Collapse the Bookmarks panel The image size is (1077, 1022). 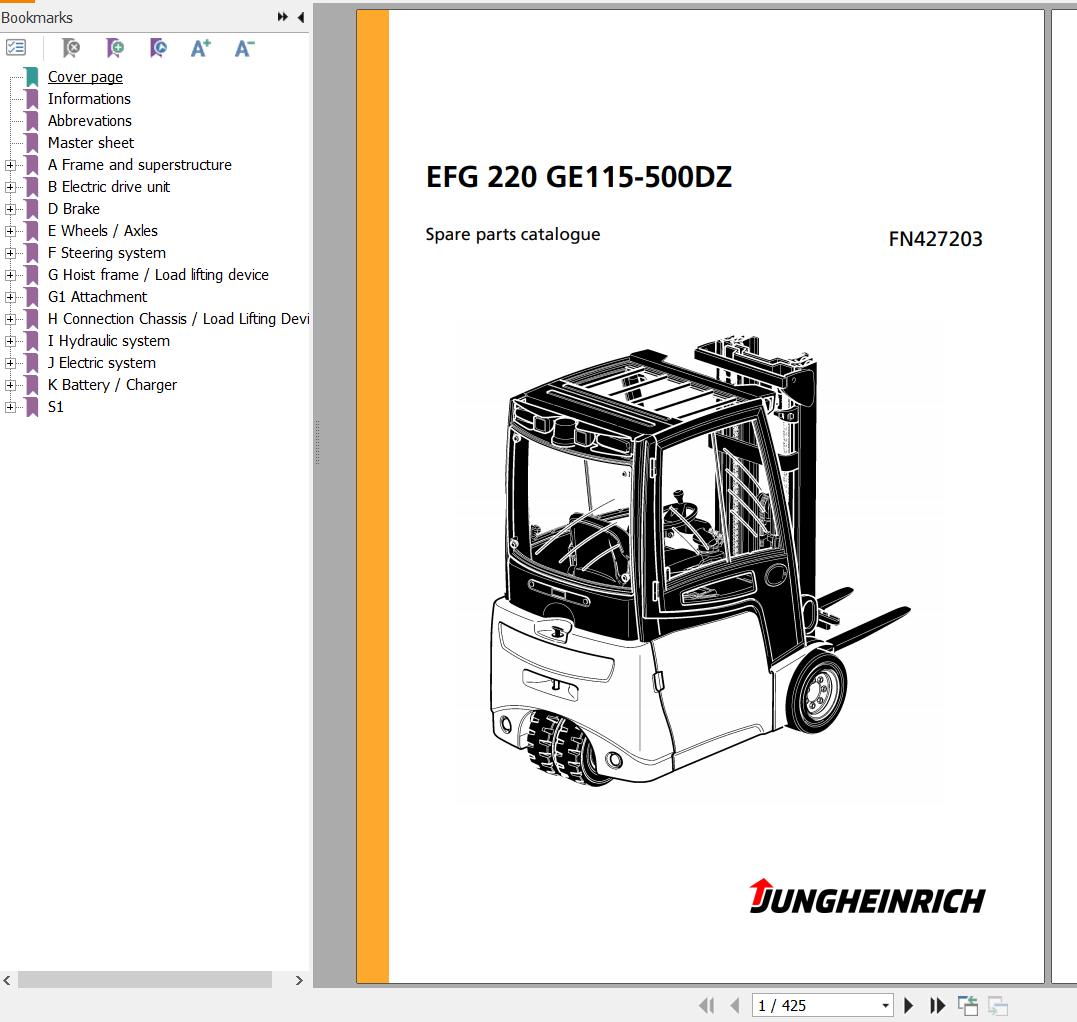(301, 17)
